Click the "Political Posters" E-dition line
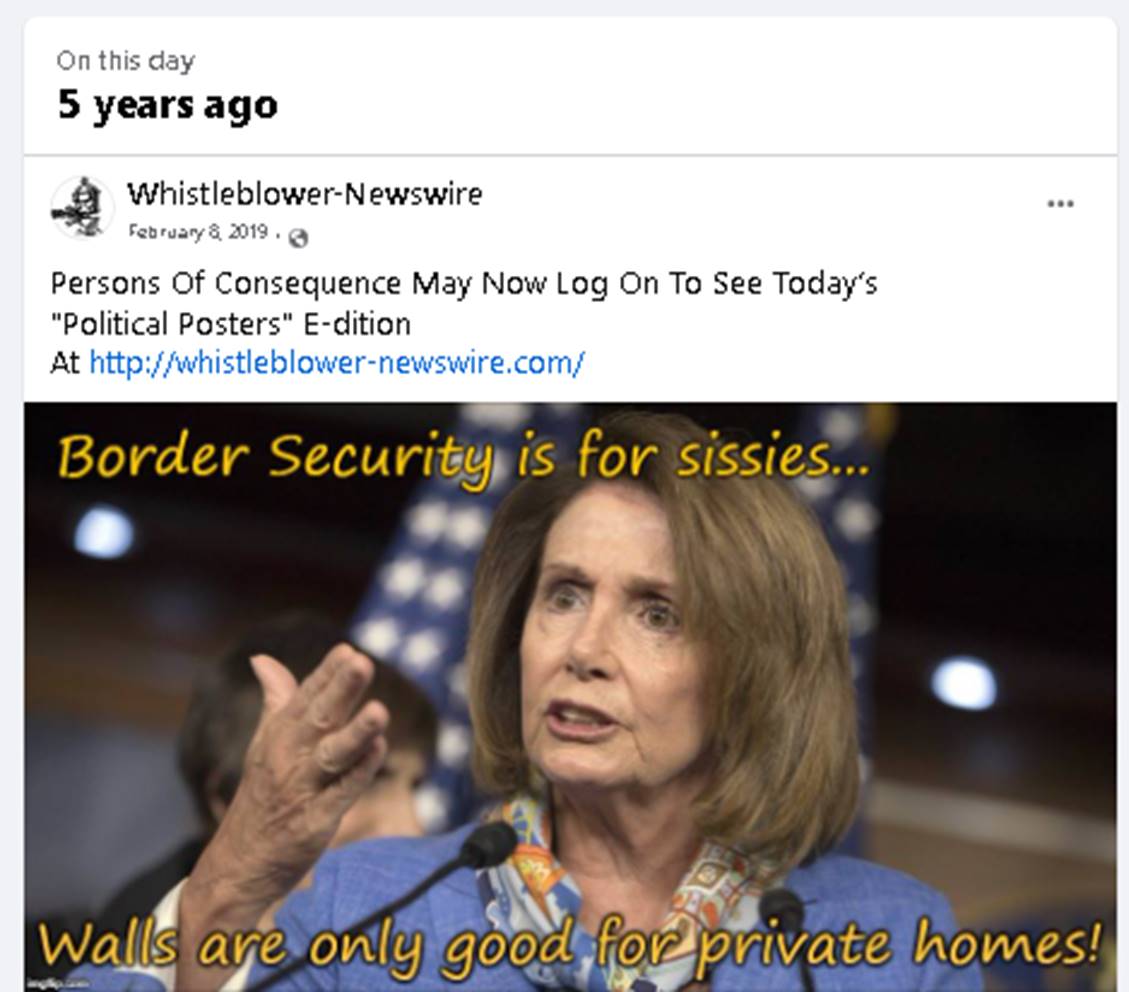This screenshot has width=1129, height=992. pyautogui.click(x=230, y=324)
